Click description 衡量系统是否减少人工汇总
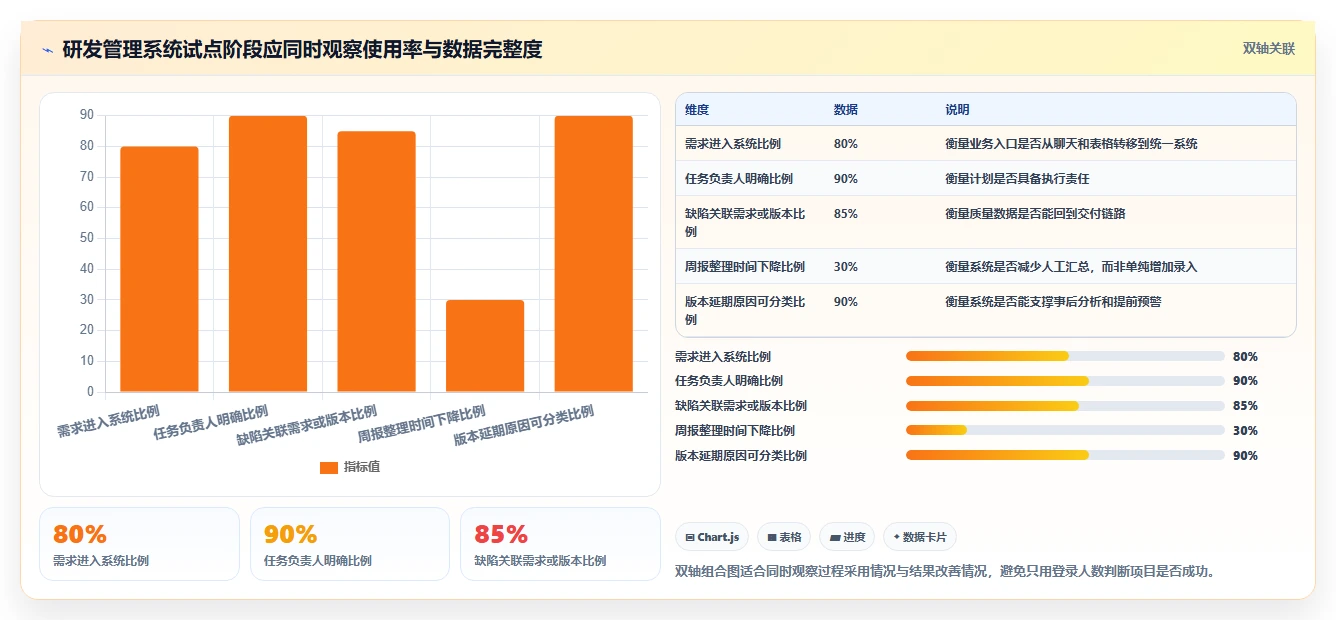The image size is (1336, 620). pos(1071,267)
